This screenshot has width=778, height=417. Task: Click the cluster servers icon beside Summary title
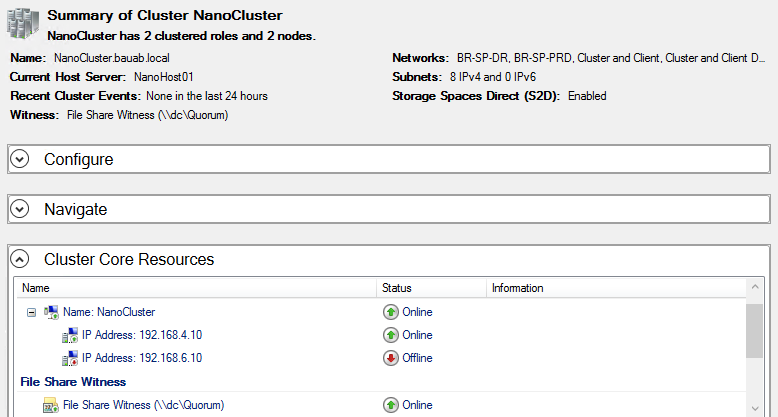[23, 24]
